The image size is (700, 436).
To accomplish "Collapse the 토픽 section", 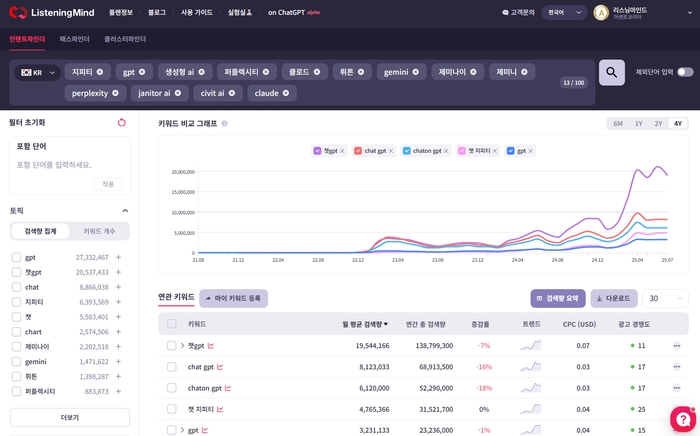I will point(125,211).
